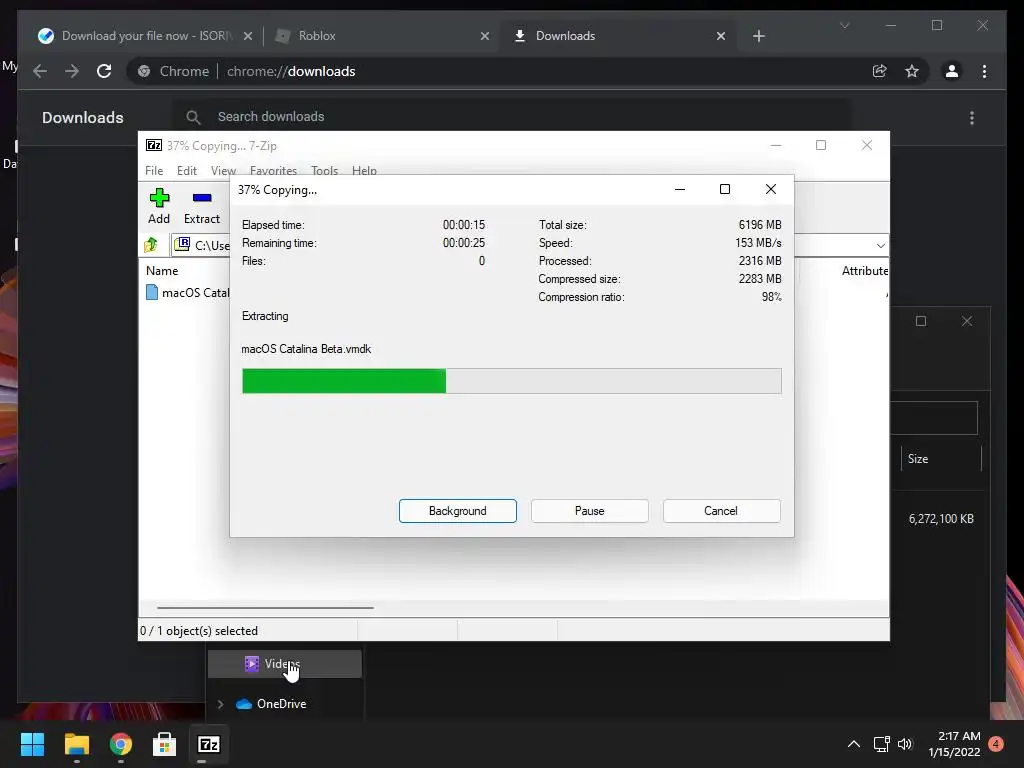1024x768 pixels.
Task: Open the 7-Zip address bar dropdown
Action: click(880, 246)
